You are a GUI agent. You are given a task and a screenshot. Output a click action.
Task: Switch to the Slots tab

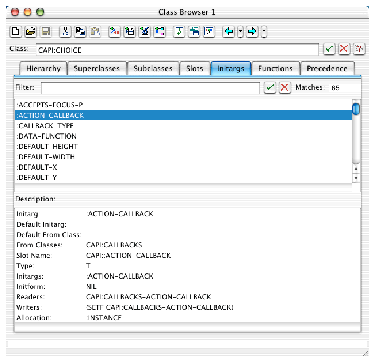click(x=195, y=69)
